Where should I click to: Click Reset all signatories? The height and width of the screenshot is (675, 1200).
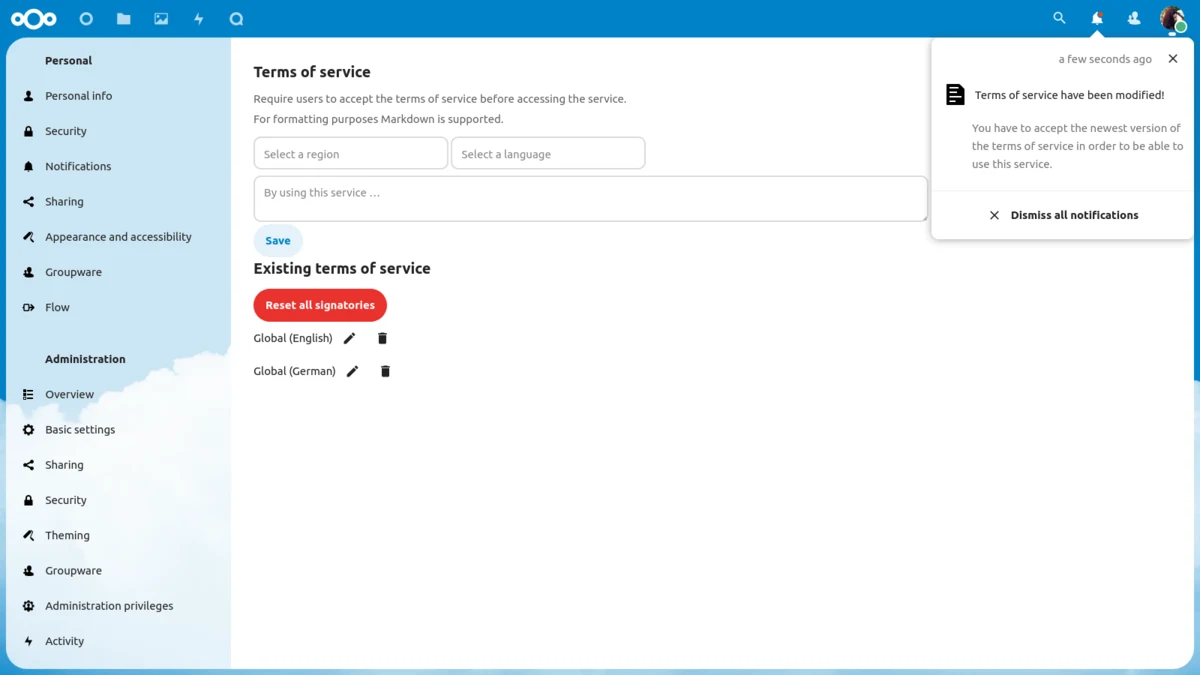click(x=320, y=305)
